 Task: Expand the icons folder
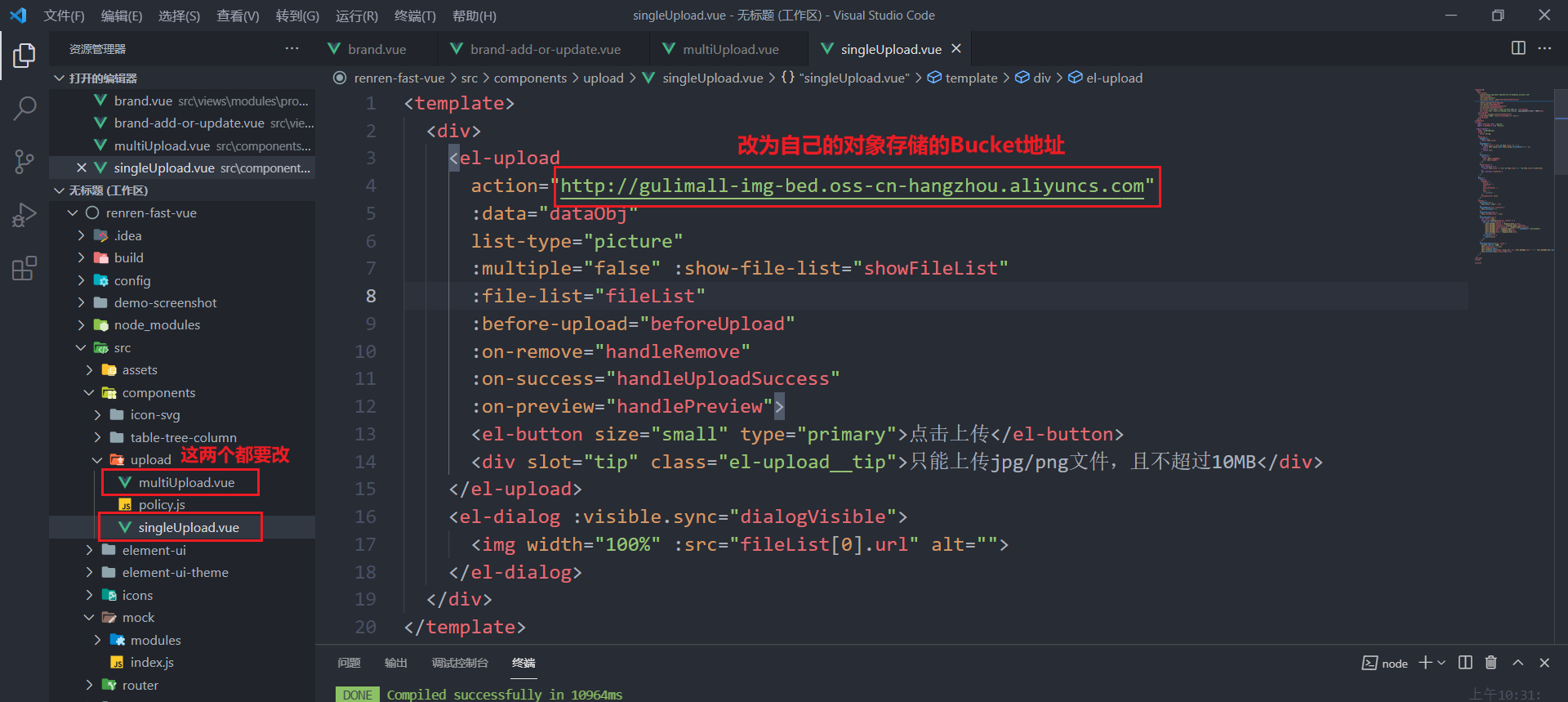click(182, 595)
